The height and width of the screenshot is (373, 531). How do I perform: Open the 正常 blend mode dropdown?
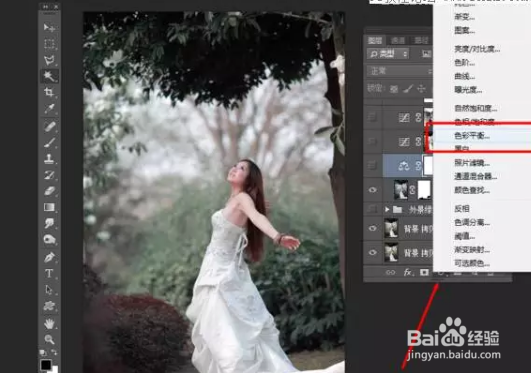[x=399, y=71]
